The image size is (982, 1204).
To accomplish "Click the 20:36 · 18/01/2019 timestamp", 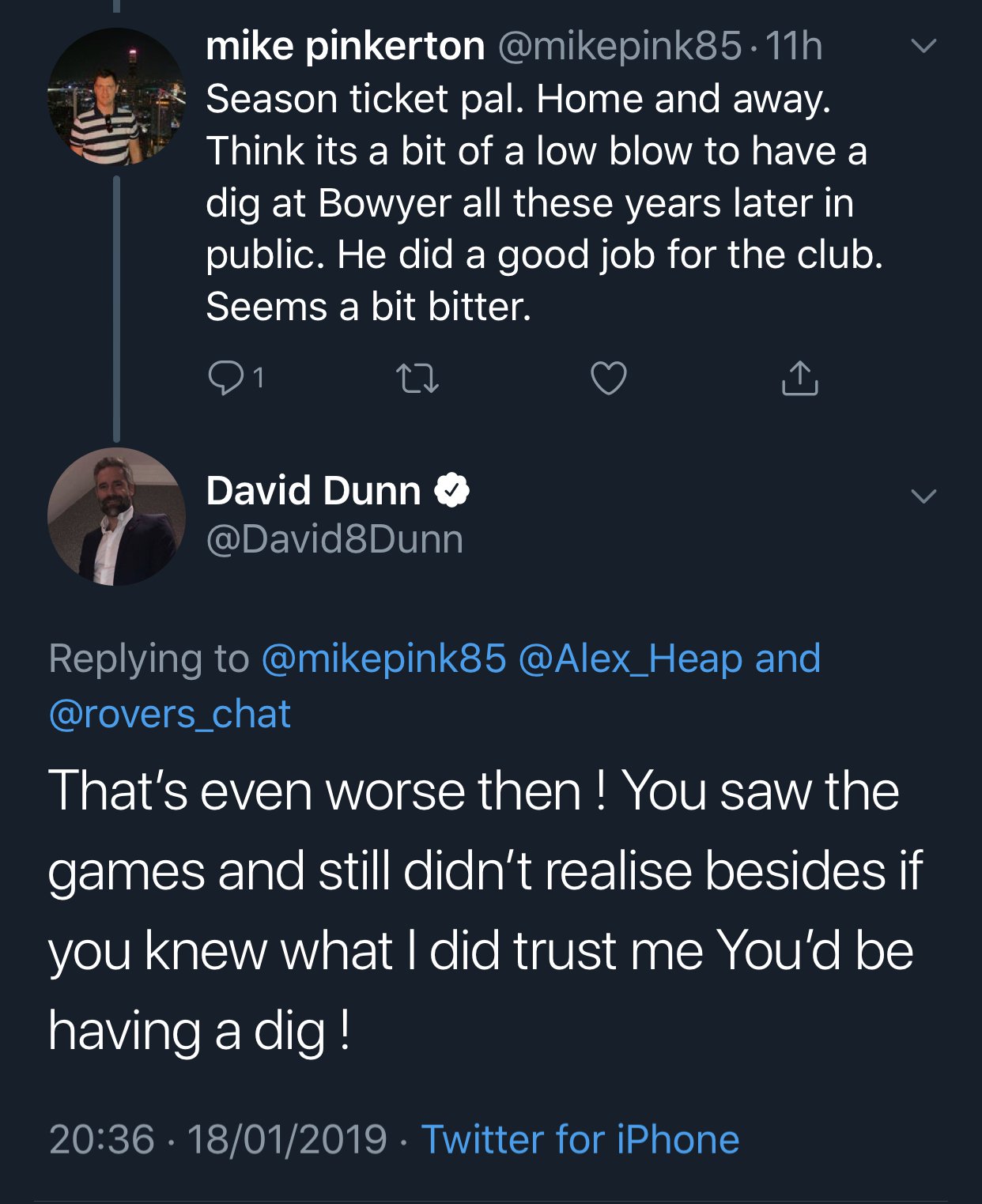I will (x=218, y=1139).
